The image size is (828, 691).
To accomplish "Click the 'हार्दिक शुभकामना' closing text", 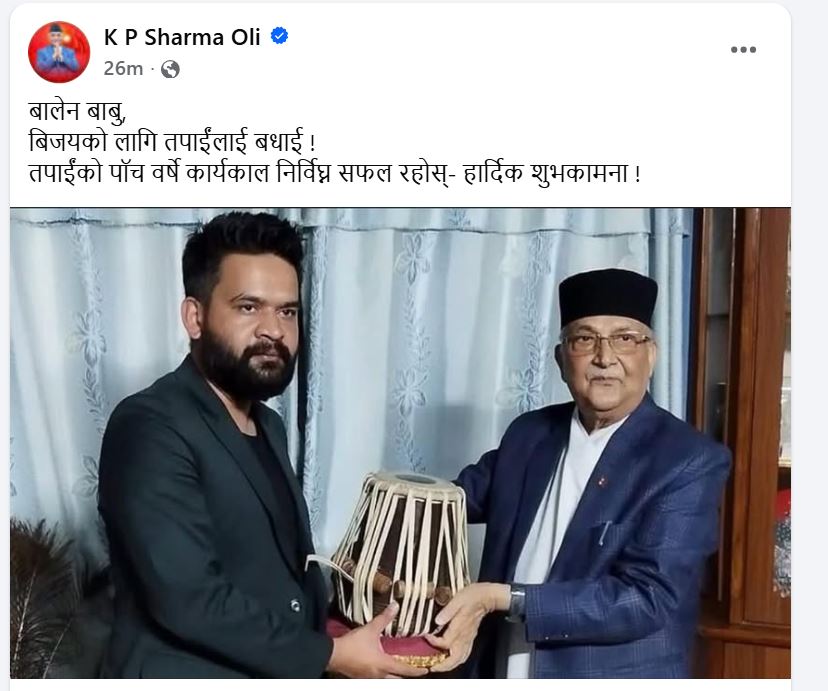I will pyautogui.click(x=545, y=174).
